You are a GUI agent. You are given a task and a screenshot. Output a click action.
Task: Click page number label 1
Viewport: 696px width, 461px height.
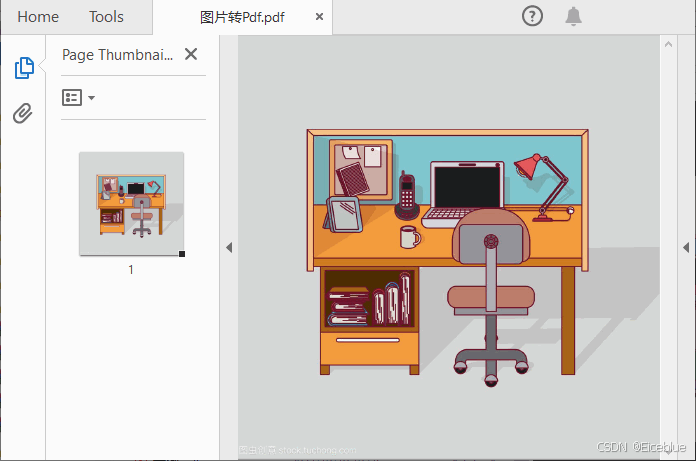tap(131, 270)
